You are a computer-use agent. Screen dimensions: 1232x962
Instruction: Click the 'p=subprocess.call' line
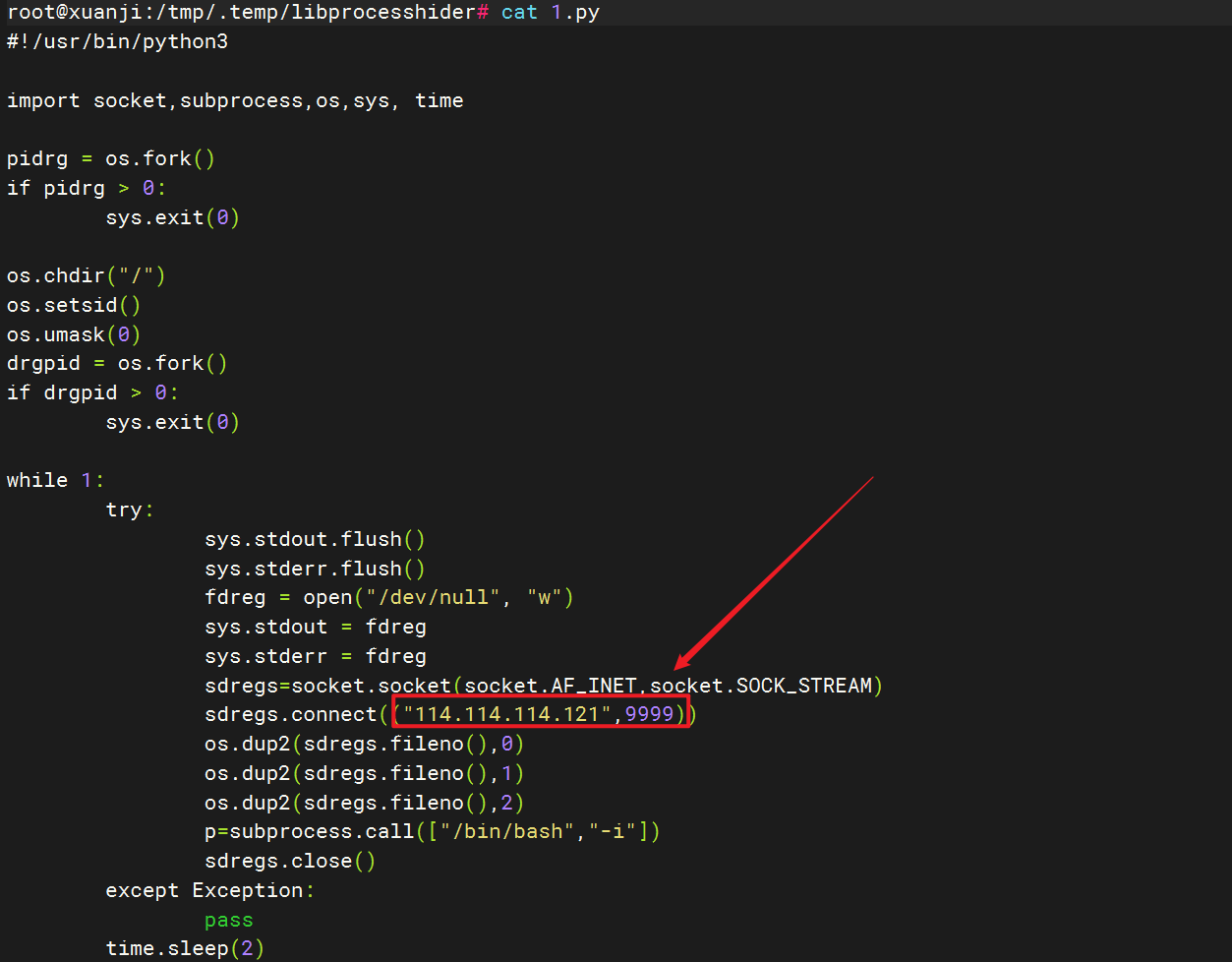pos(433,831)
